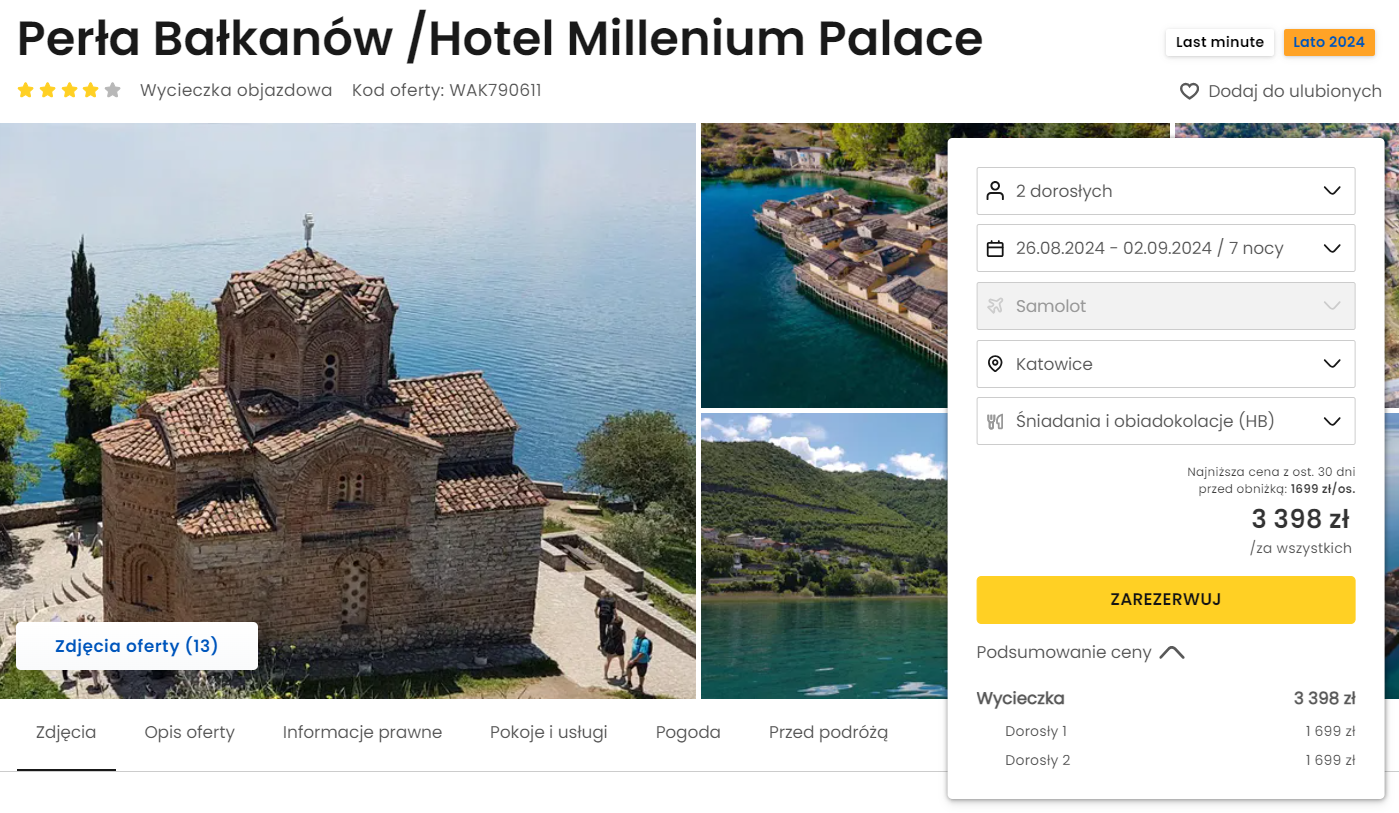Click the heart icon for favorites

pos(1189,92)
